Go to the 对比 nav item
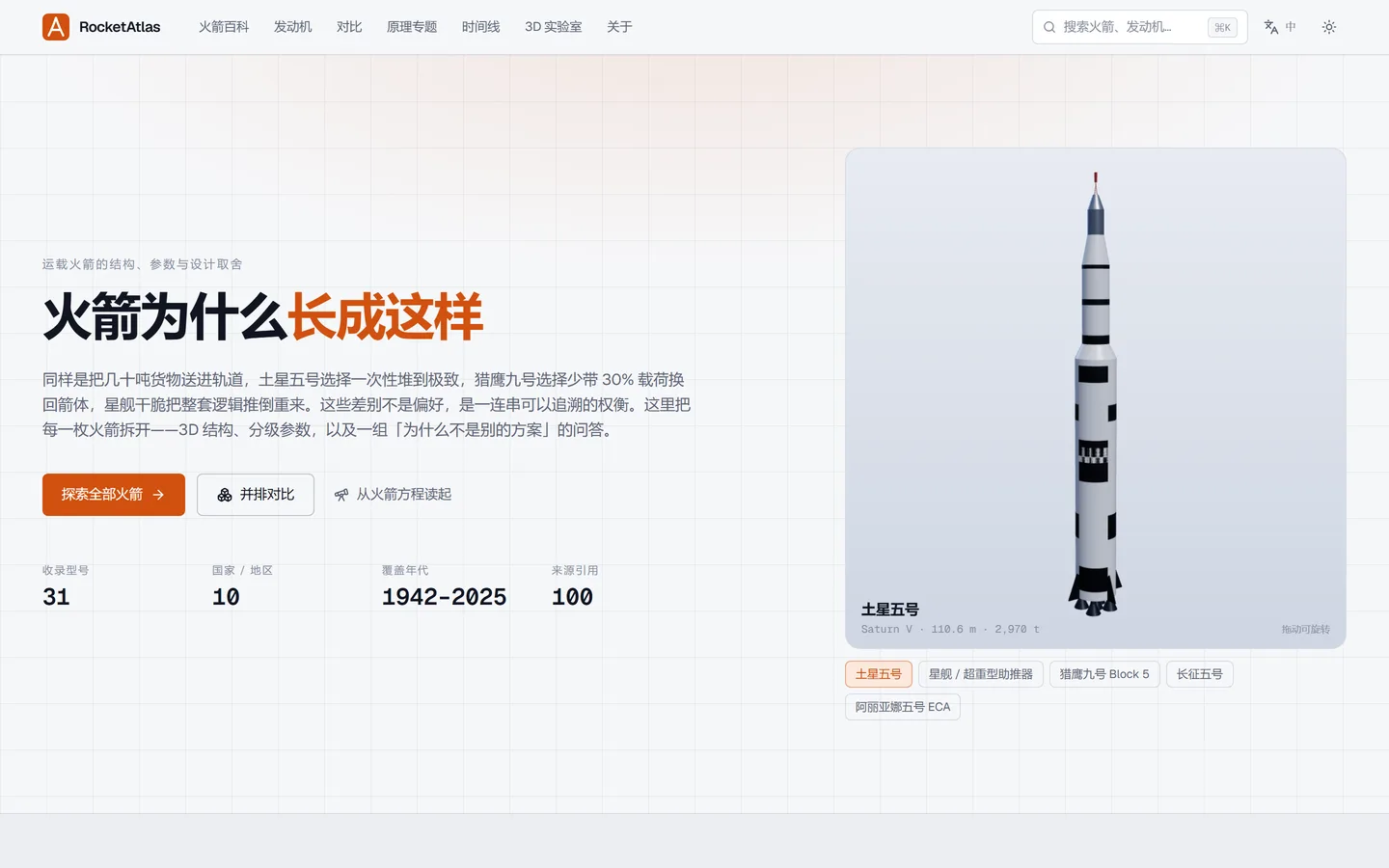 coord(349,27)
